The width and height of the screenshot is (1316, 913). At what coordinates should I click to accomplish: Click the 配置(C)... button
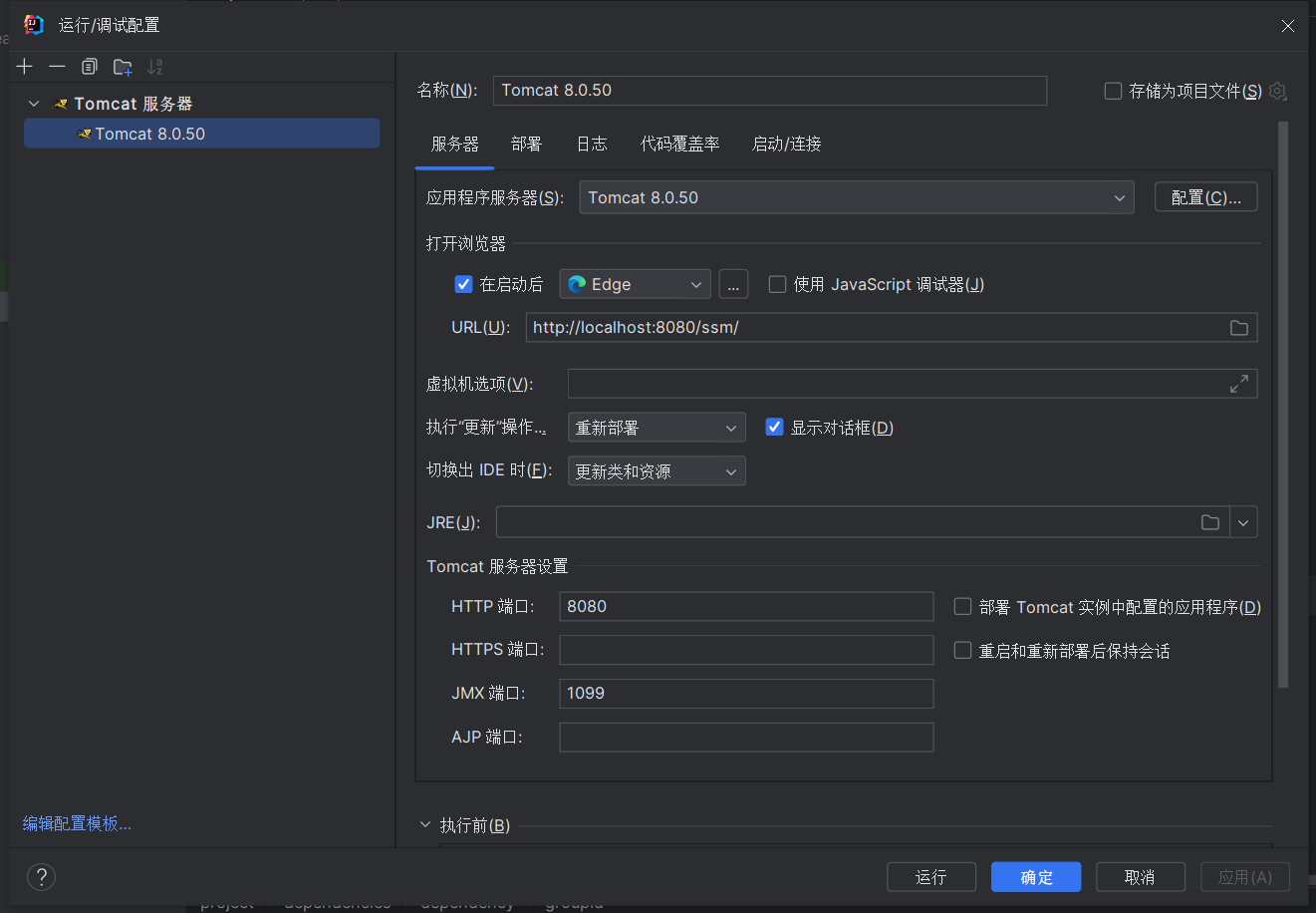tap(1205, 197)
